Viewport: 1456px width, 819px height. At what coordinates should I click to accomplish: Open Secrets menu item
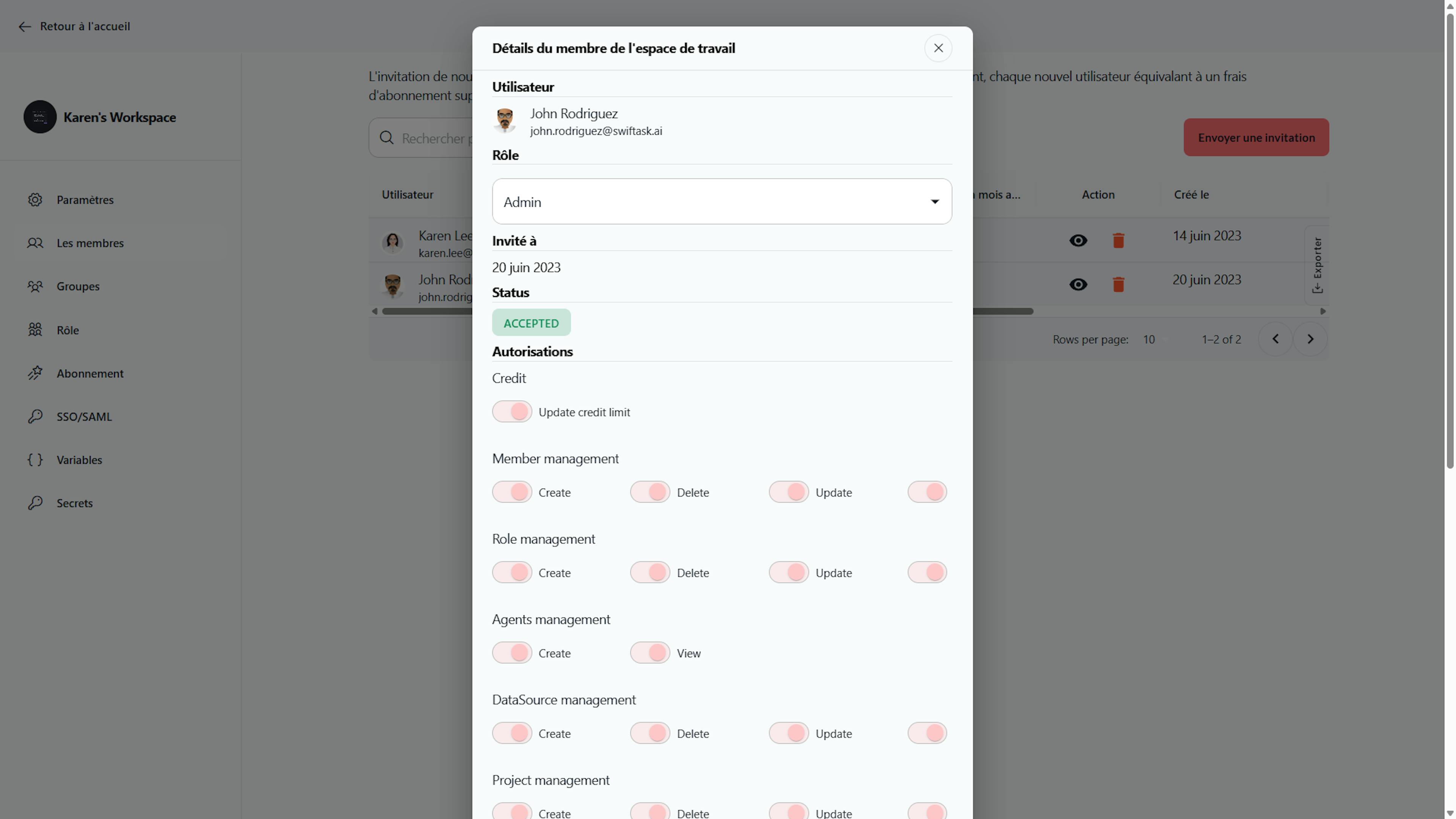pos(74,503)
